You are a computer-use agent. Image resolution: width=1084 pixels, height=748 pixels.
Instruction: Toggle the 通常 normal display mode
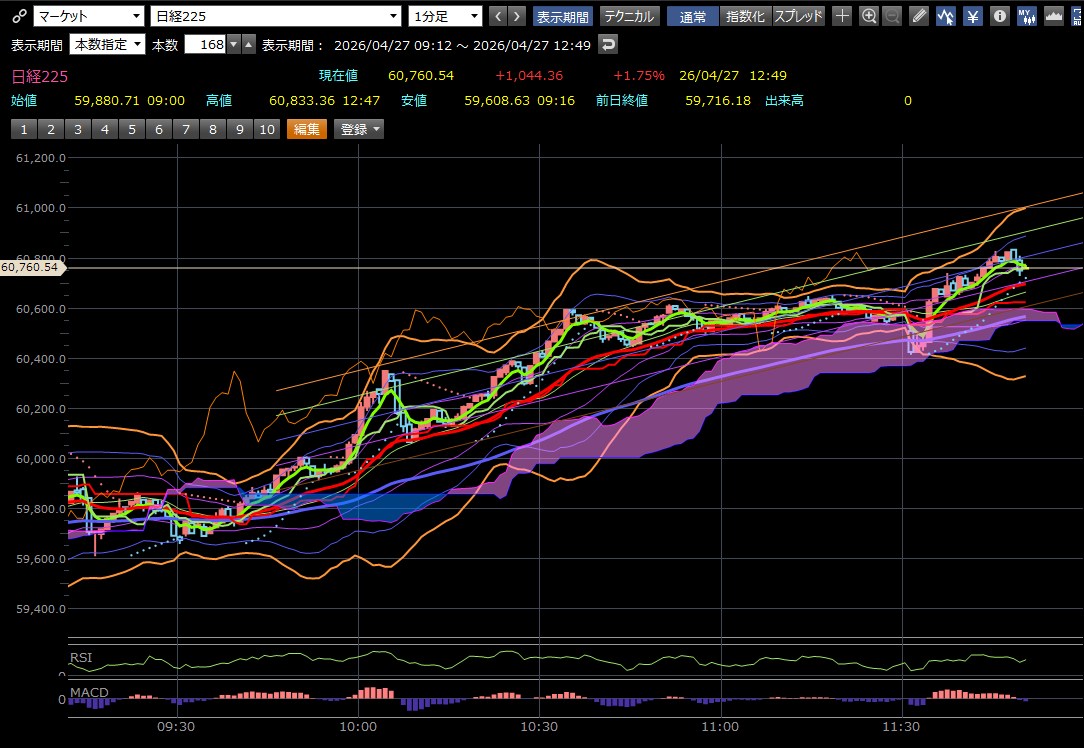tap(692, 16)
